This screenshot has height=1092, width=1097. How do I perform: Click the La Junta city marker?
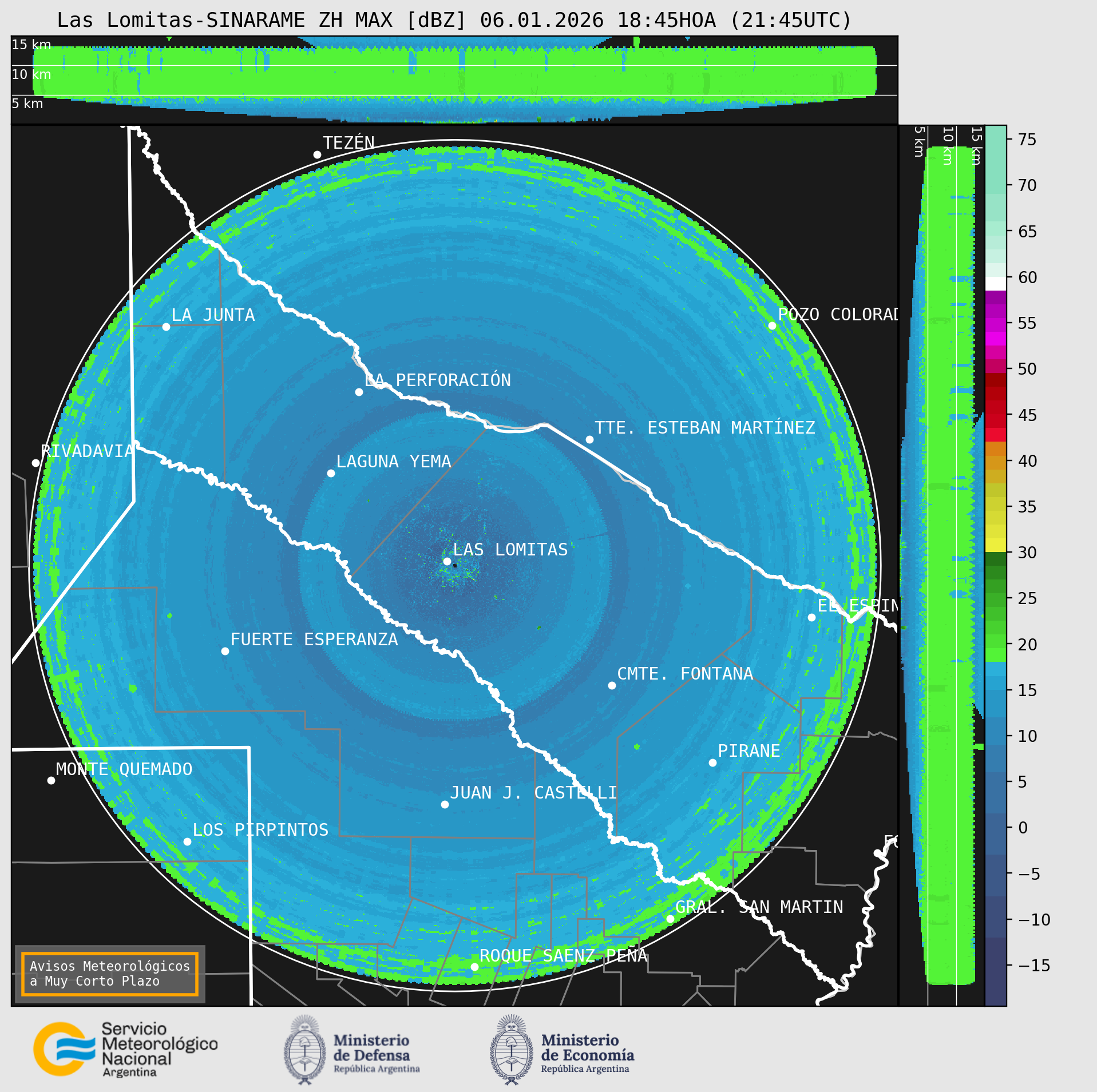[x=166, y=327]
